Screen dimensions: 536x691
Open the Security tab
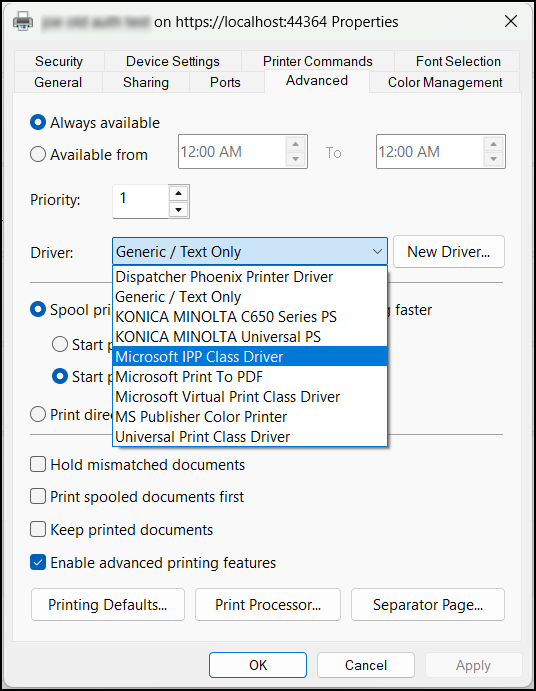click(59, 61)
